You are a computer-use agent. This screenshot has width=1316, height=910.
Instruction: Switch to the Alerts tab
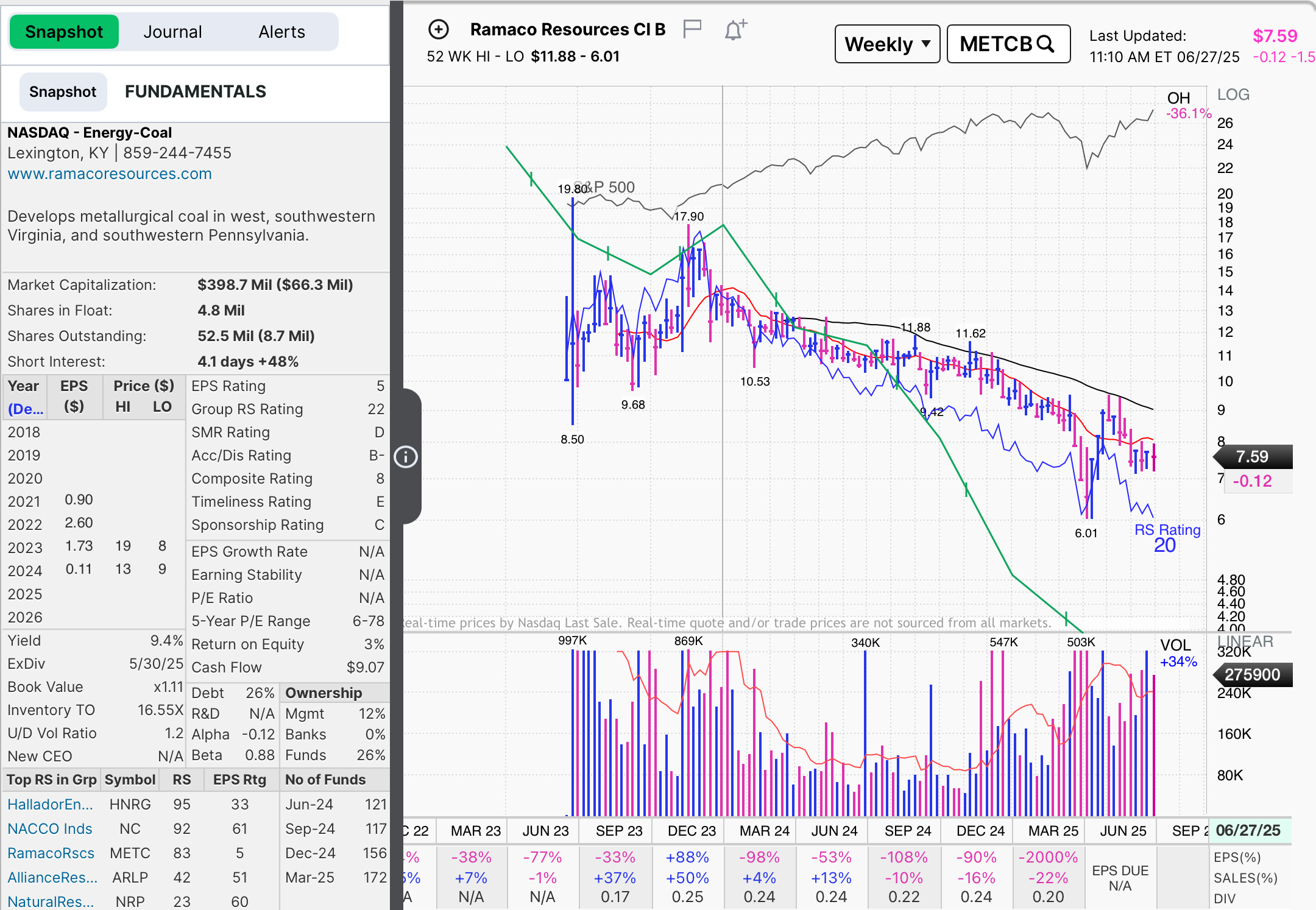281,32
